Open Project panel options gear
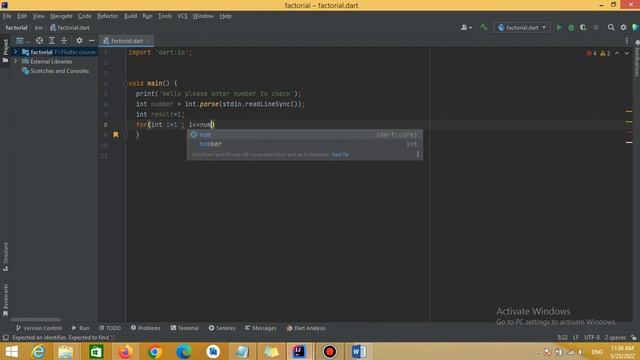The image size is (640, 360). click(79, 41)
